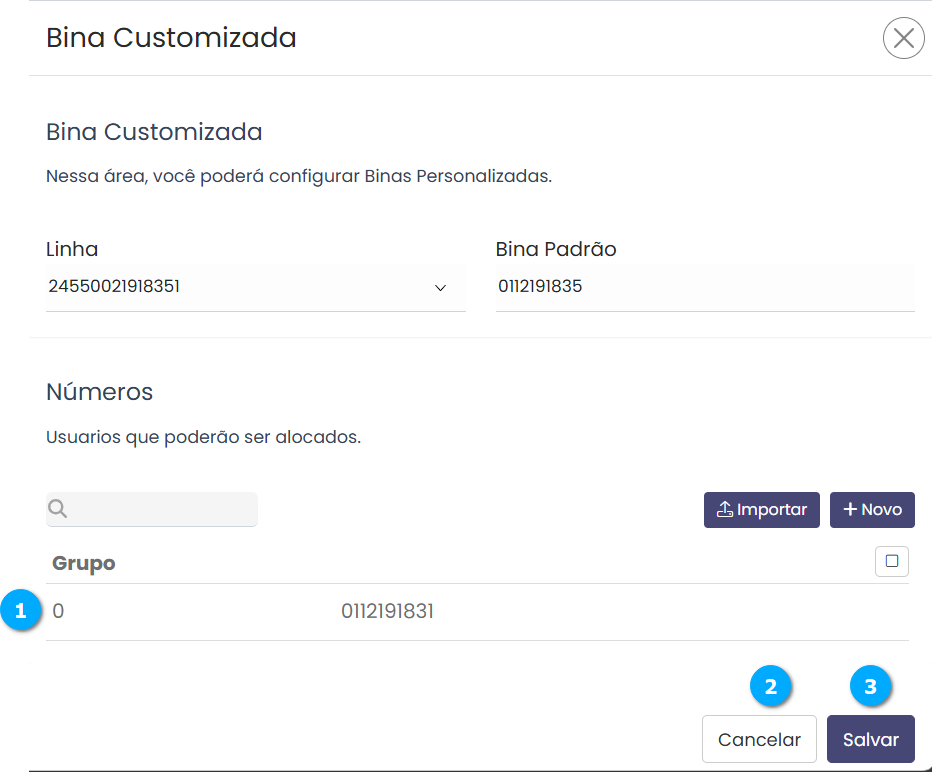Click the plus icon in Novo

[x=850, y=509]
